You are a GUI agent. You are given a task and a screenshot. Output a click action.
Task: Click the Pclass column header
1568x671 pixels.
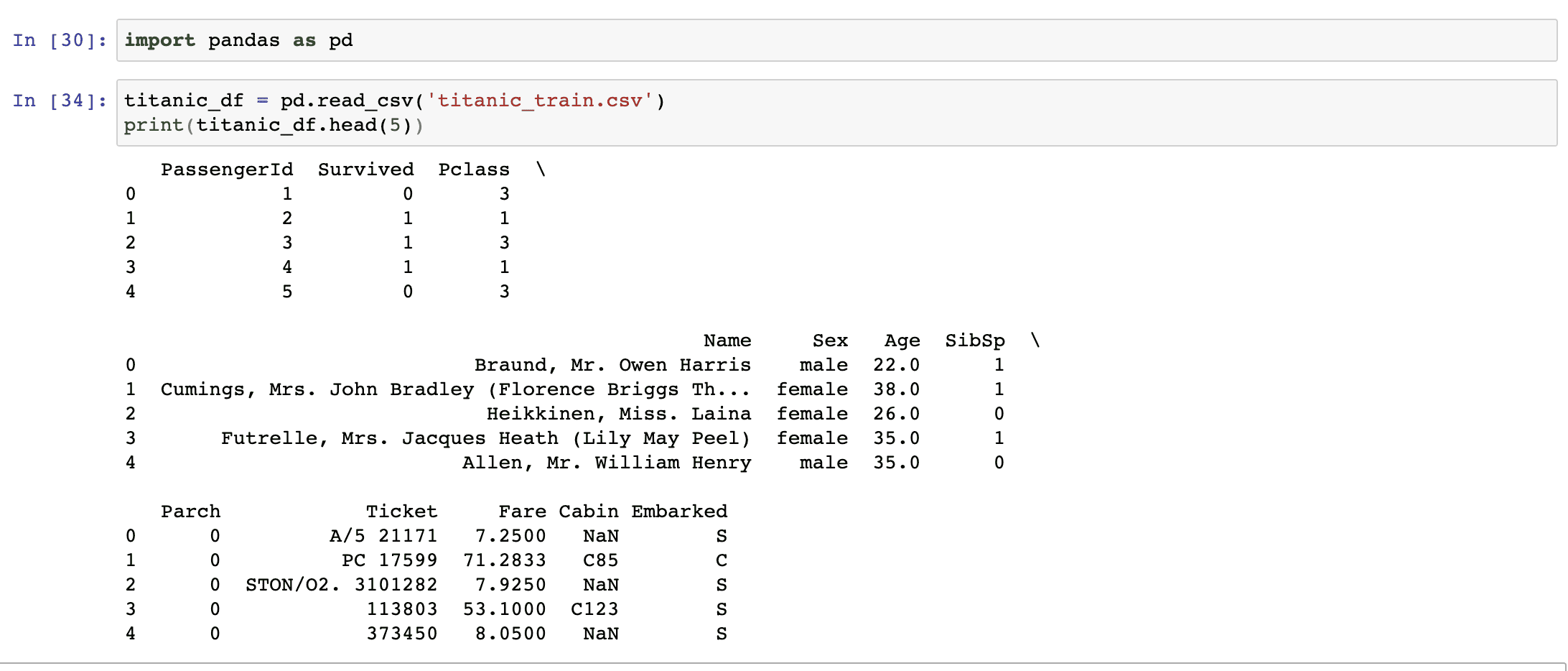pyautogui.click(x=474, y=170)
